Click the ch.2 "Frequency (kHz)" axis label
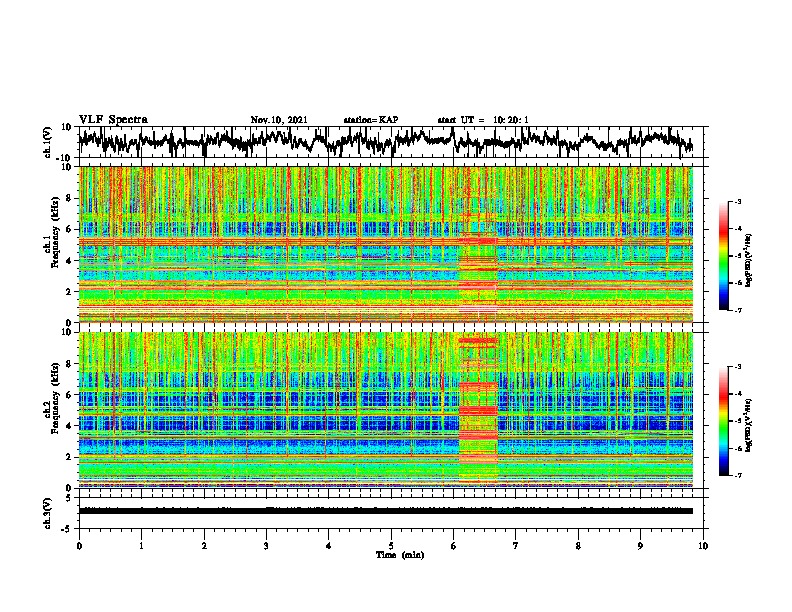The width and height of the screenshot is (792, 612). [x=55, y=398]
